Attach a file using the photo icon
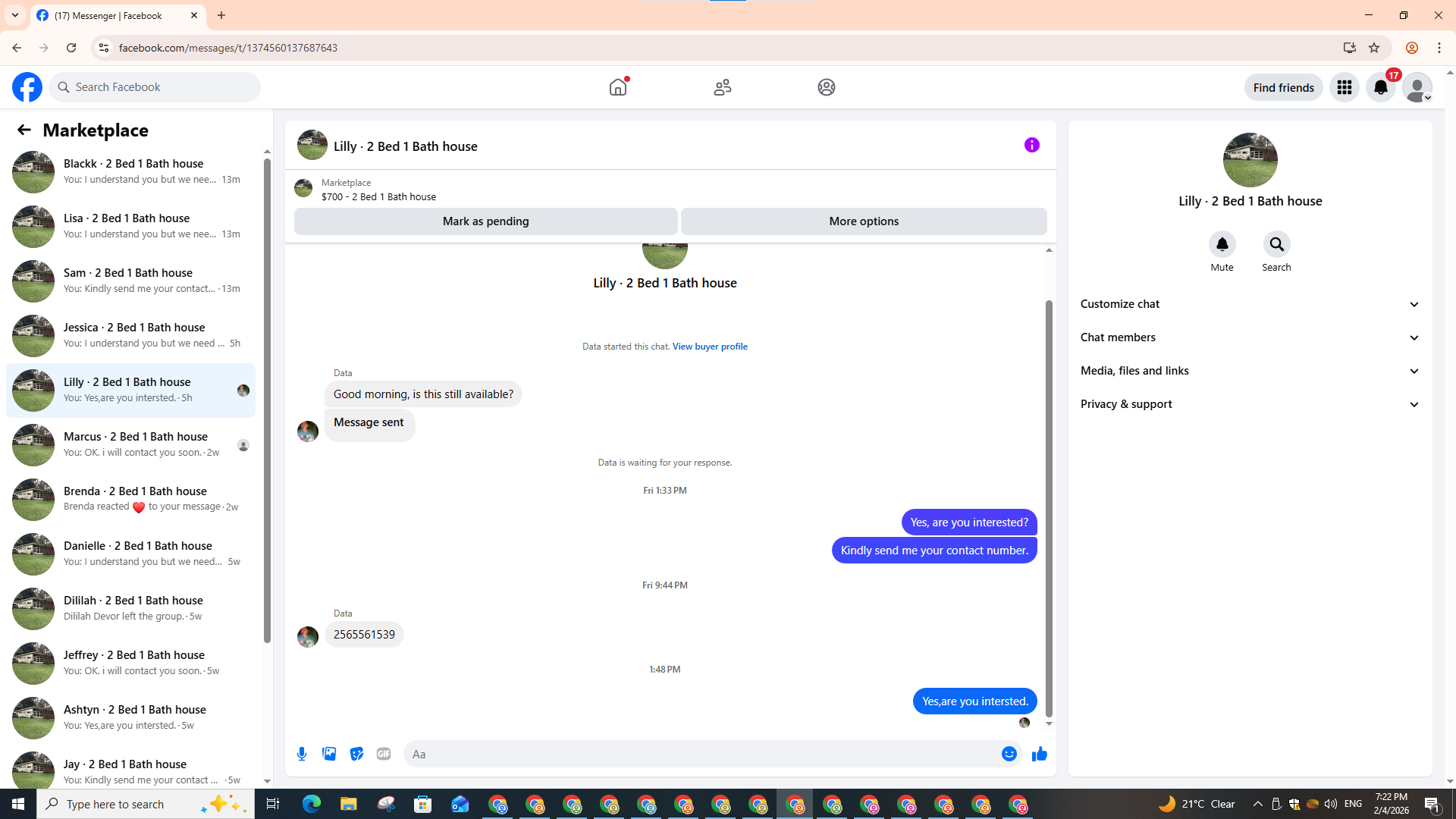This screenshot has height=819, width=1456. (329, 754)
